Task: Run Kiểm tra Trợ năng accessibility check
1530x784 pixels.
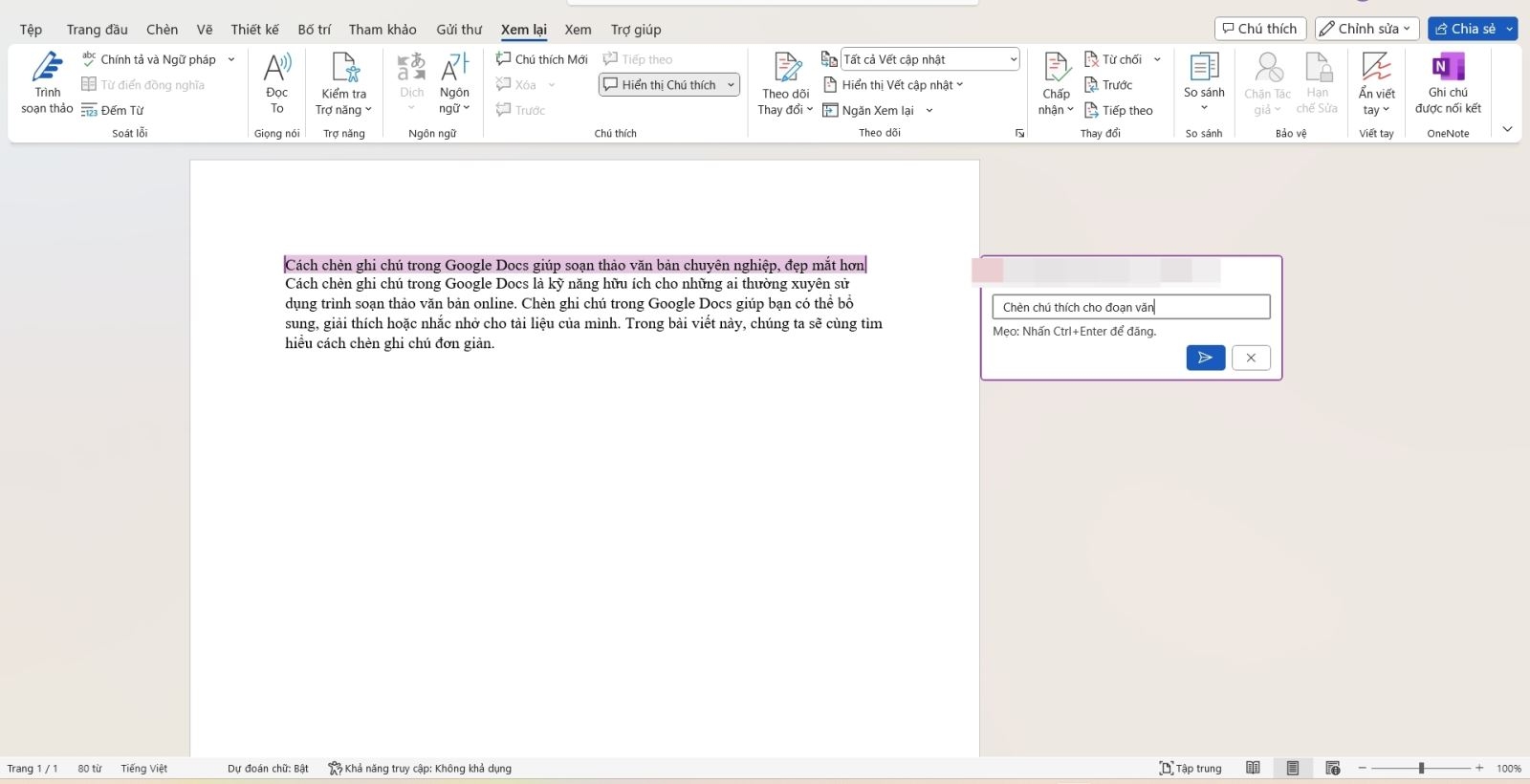Action: pos(344,83)
